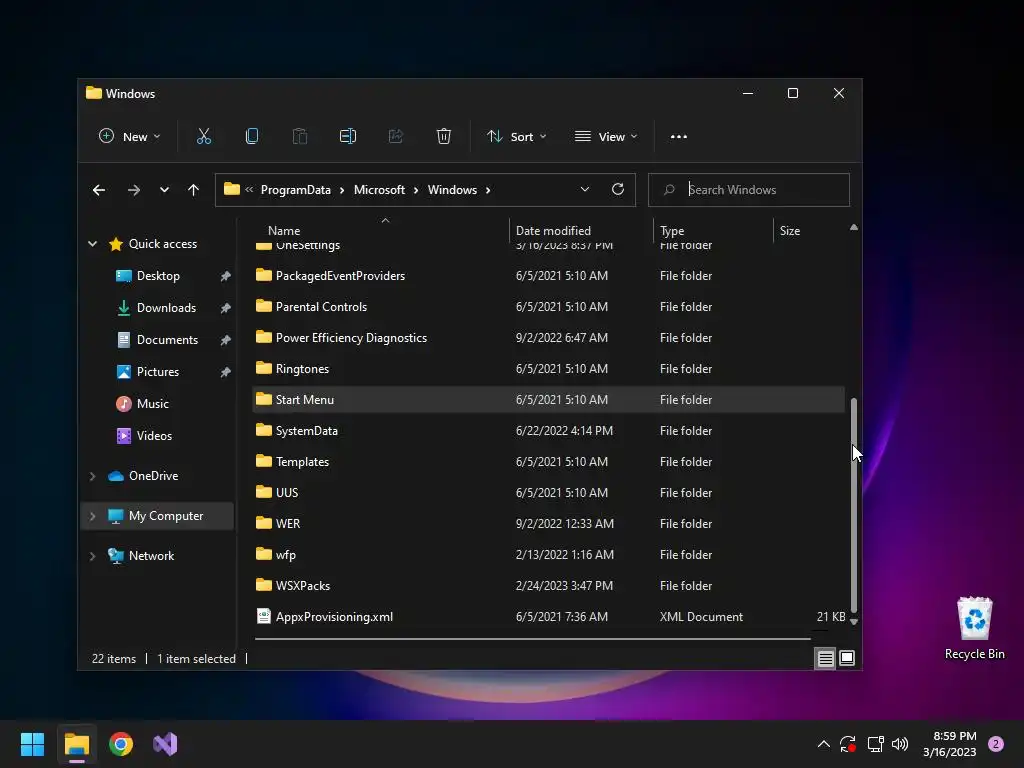1024x768 pixels.
Task: Open Recycle Bin on desktop
Action: pyautogui.click(x=974, y=628)
